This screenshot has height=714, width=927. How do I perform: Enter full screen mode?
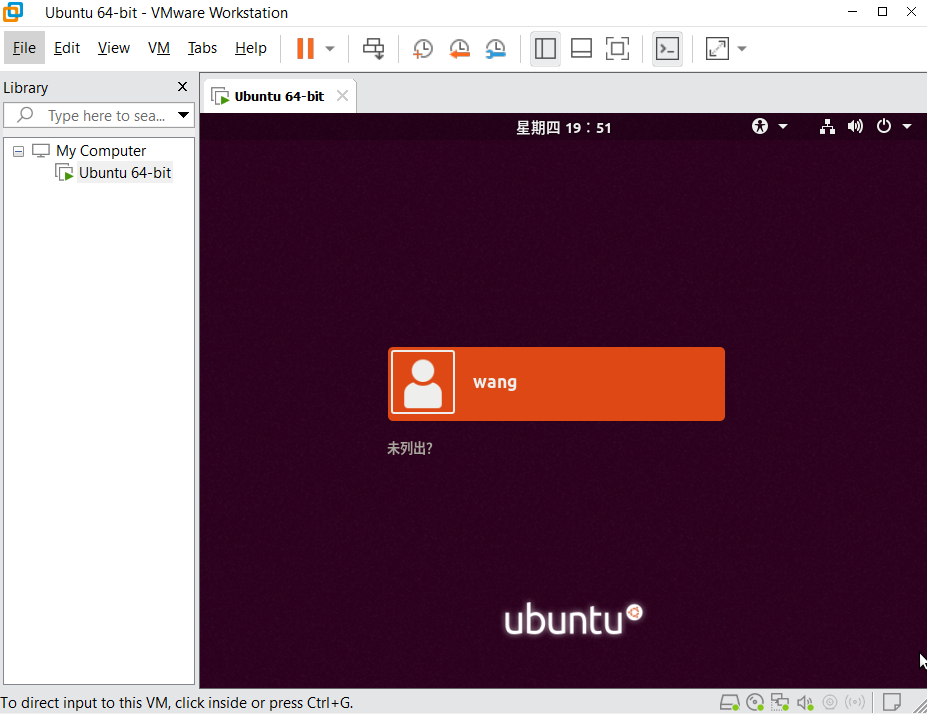tap(617, 48)
